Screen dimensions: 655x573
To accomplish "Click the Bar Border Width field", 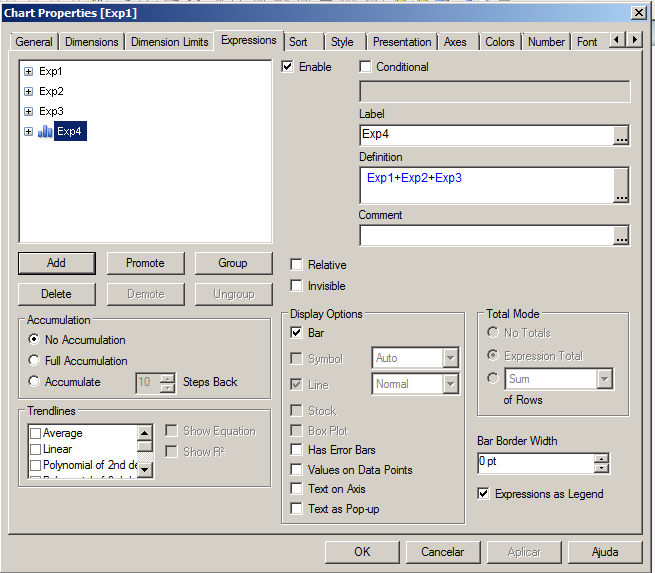I will (536, 463).
